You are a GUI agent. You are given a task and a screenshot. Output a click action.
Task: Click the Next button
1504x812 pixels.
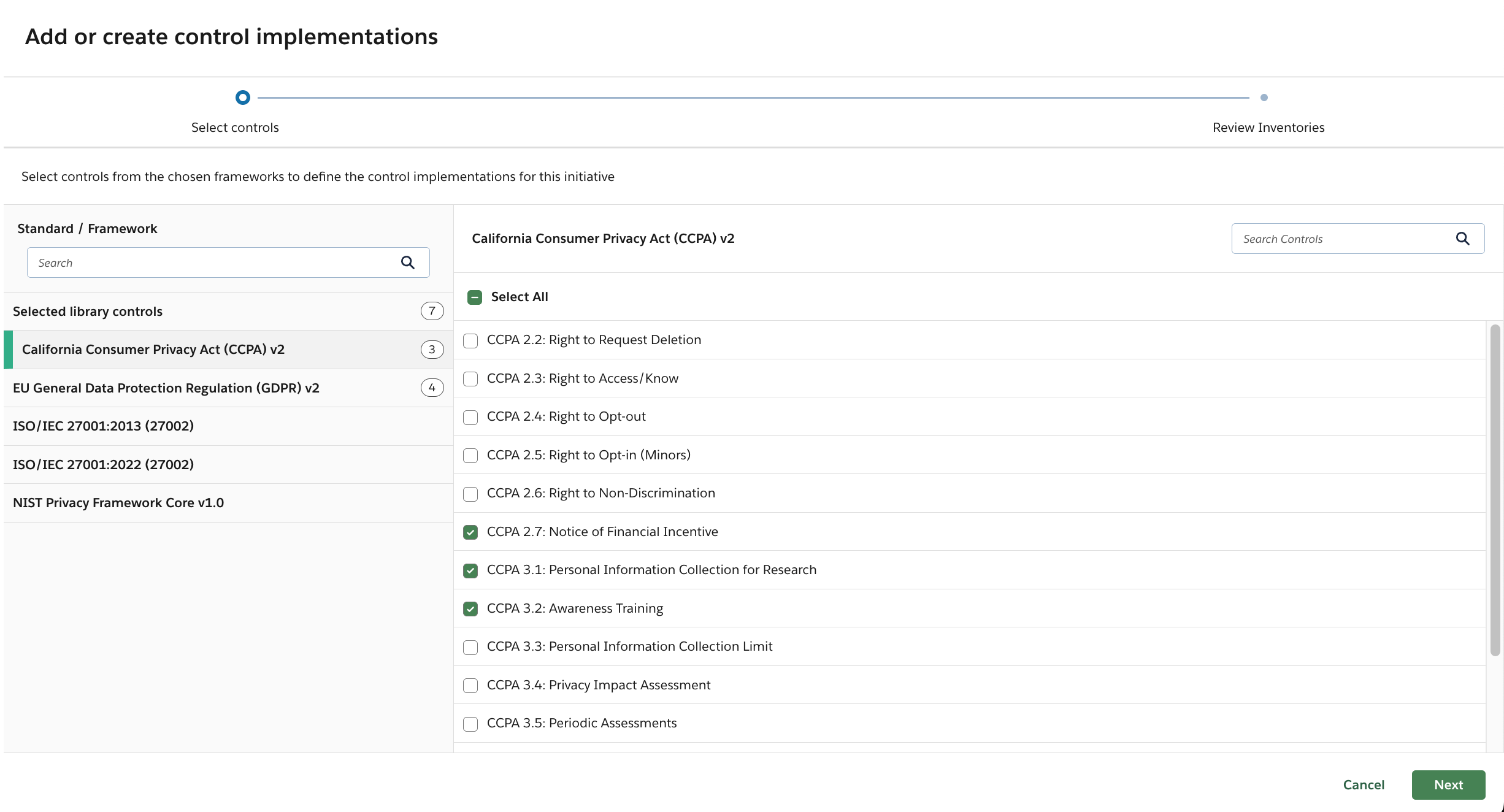(x=1448, y=785)
